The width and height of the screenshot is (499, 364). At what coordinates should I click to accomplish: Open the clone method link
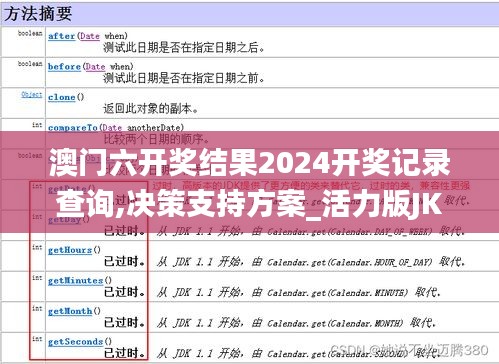[x=61, y=97]
